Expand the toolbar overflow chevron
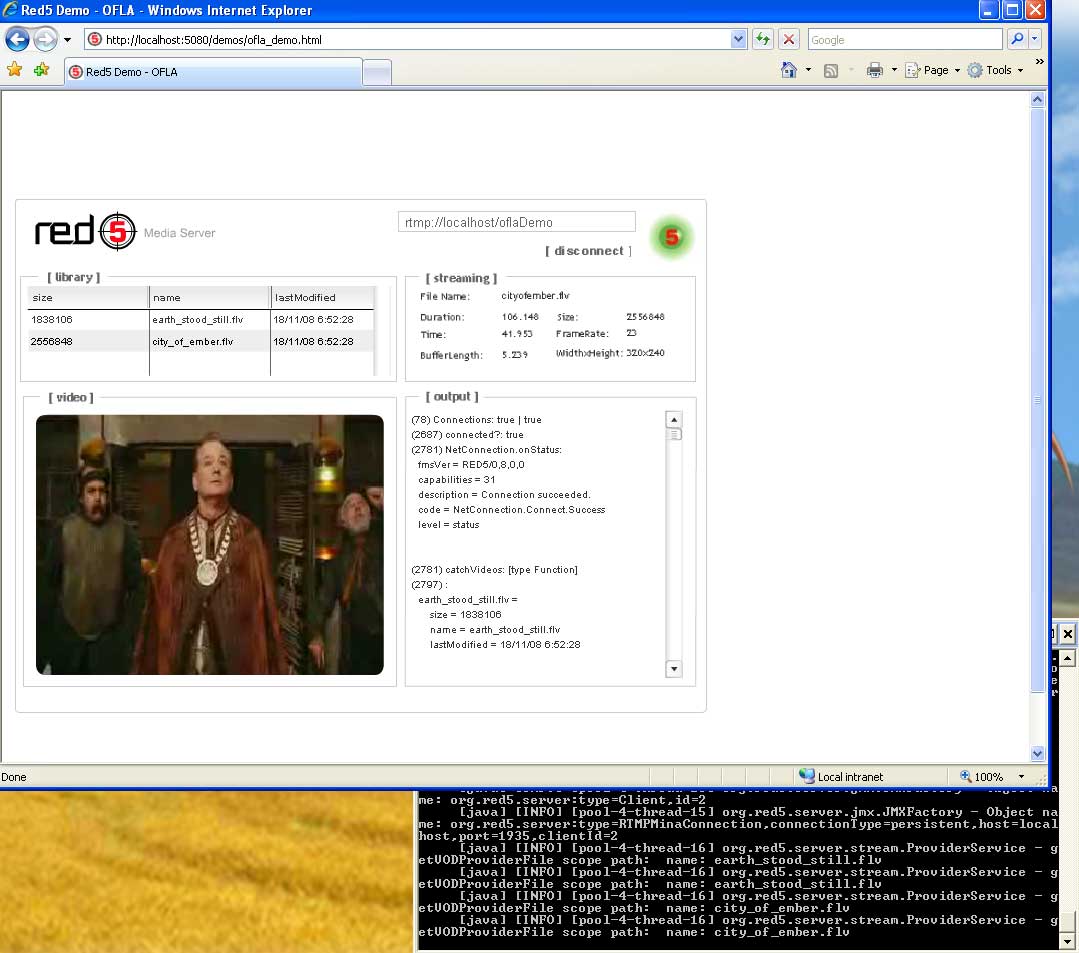The width and height of the screenshot is (1079, 953). click(1039, 62)
